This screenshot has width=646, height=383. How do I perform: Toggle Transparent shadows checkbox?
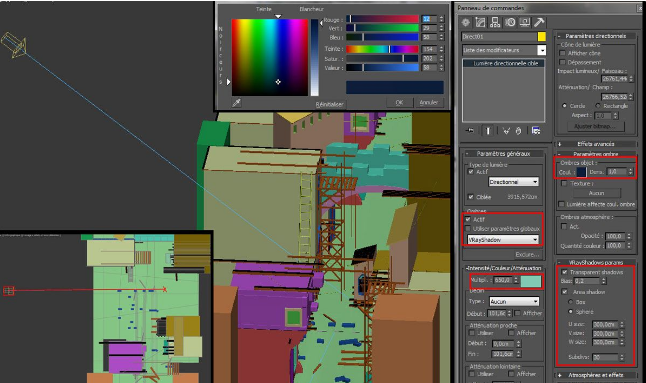[565, 272]
